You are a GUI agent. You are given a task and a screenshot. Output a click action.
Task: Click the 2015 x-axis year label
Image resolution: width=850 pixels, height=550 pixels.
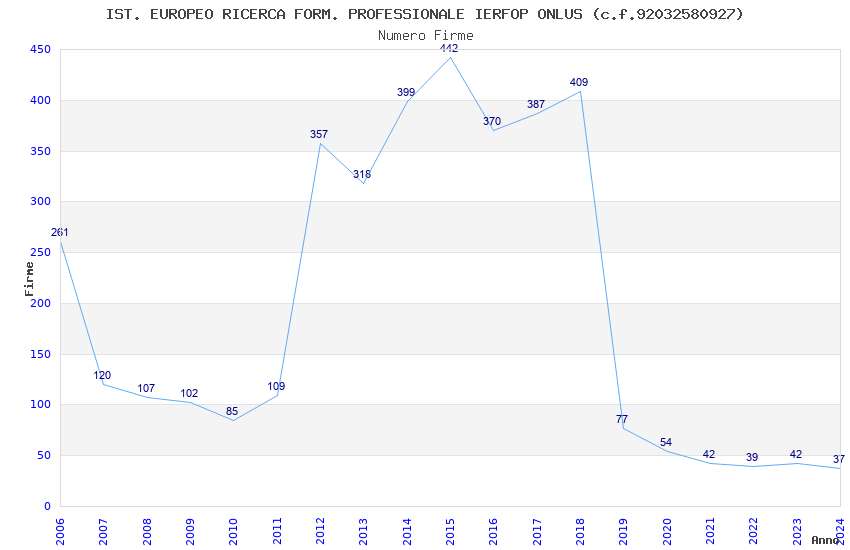450,532
